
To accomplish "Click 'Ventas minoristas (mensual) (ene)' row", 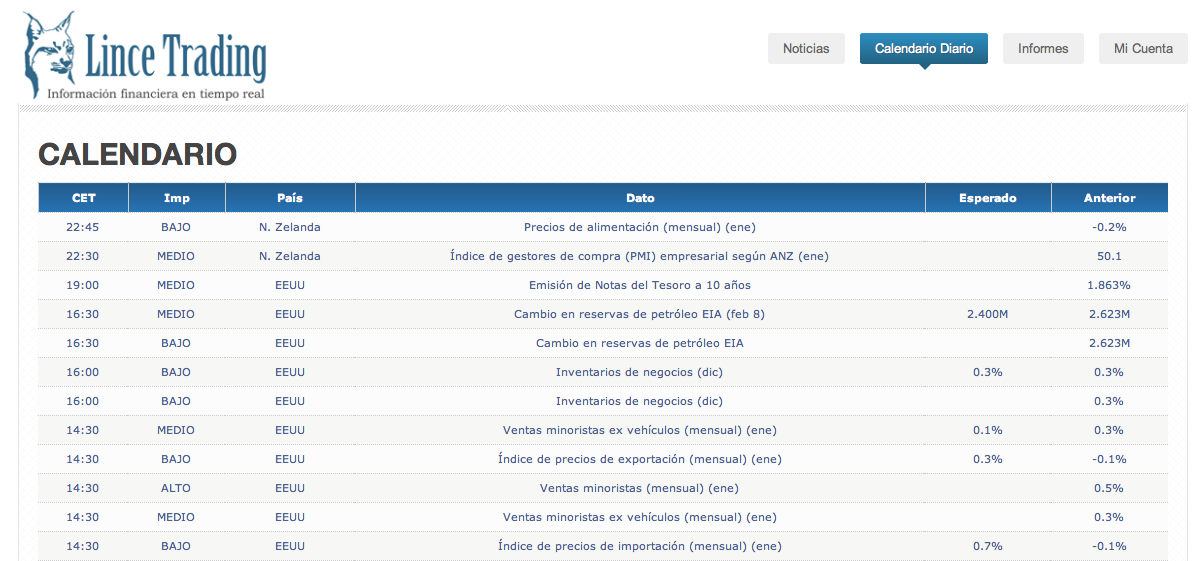I will (604, 488).
